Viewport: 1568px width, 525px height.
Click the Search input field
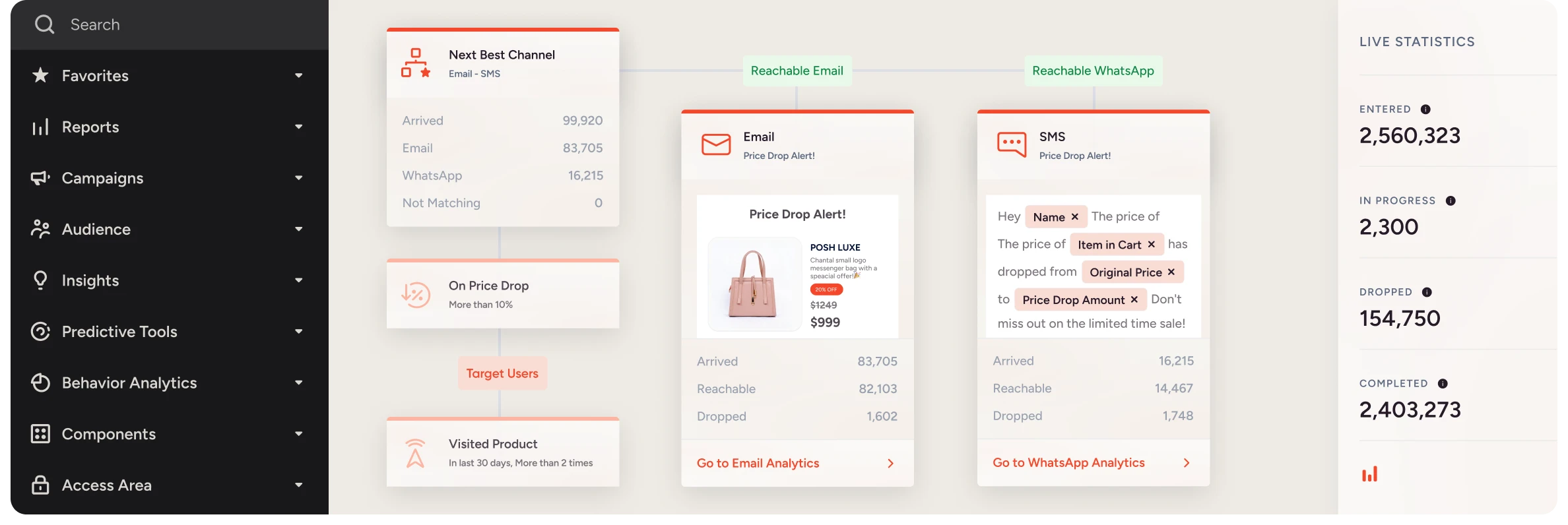170,25
